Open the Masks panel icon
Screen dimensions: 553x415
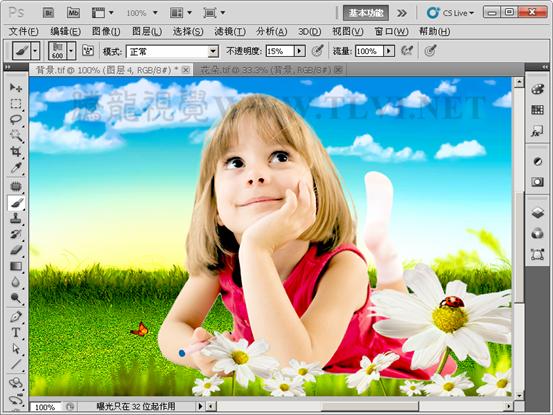(537, 182)
